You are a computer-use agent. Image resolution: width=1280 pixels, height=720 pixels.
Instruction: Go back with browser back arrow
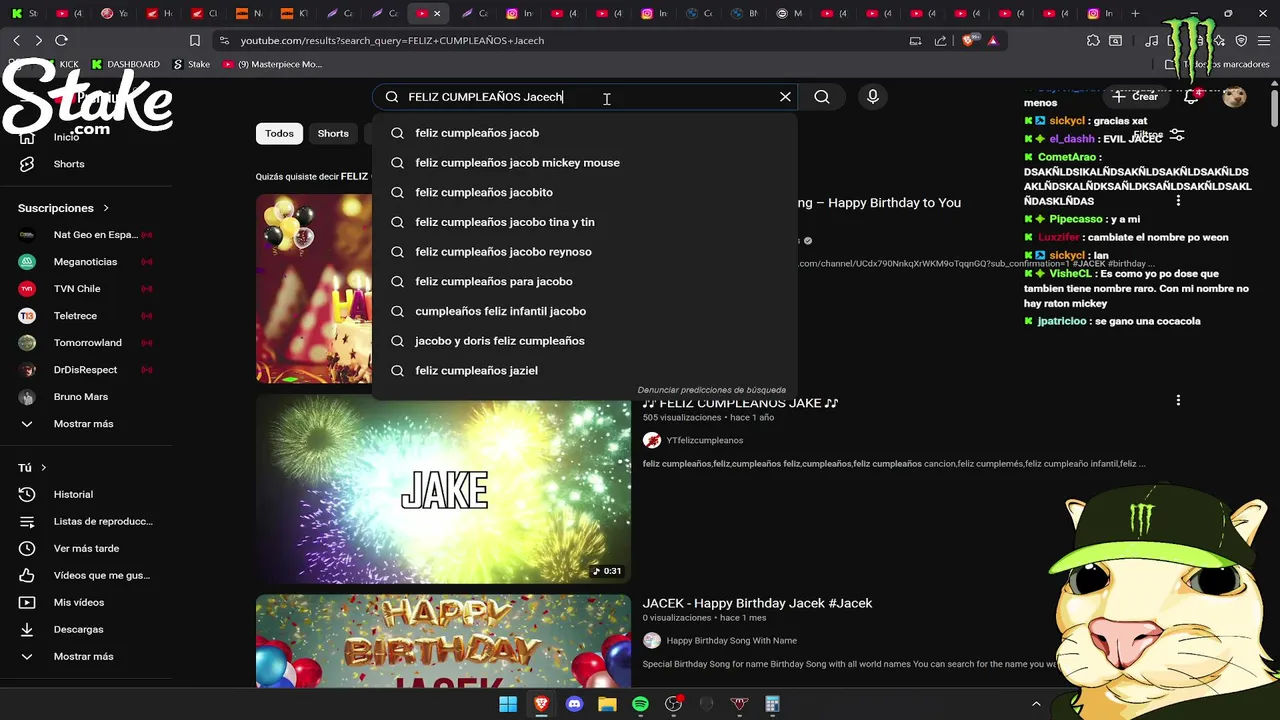16,40
